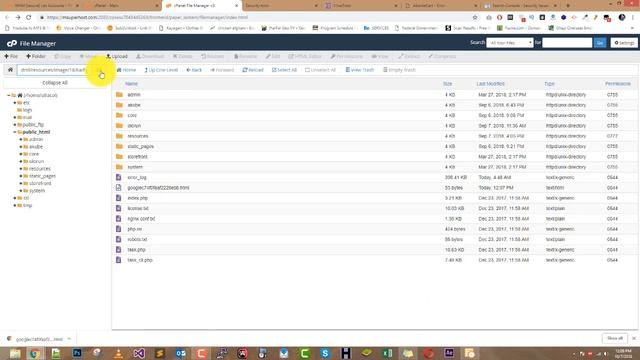Create a new folder with Folder button
The image size is (640, 360).
pyautogui.click(x=36, y=56)
